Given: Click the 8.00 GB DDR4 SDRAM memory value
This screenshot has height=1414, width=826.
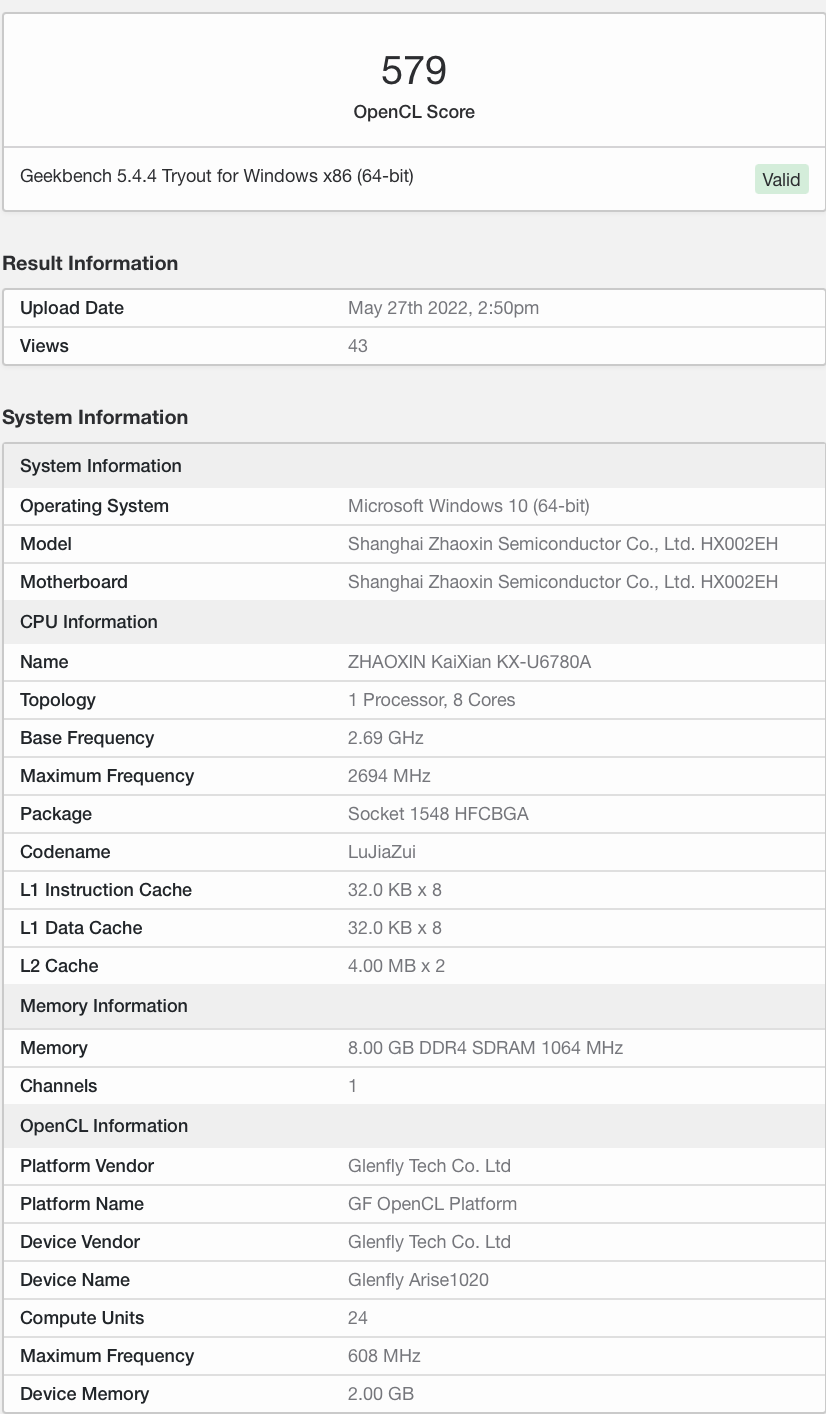Looking at the screenshot, I should [485, 1048].
